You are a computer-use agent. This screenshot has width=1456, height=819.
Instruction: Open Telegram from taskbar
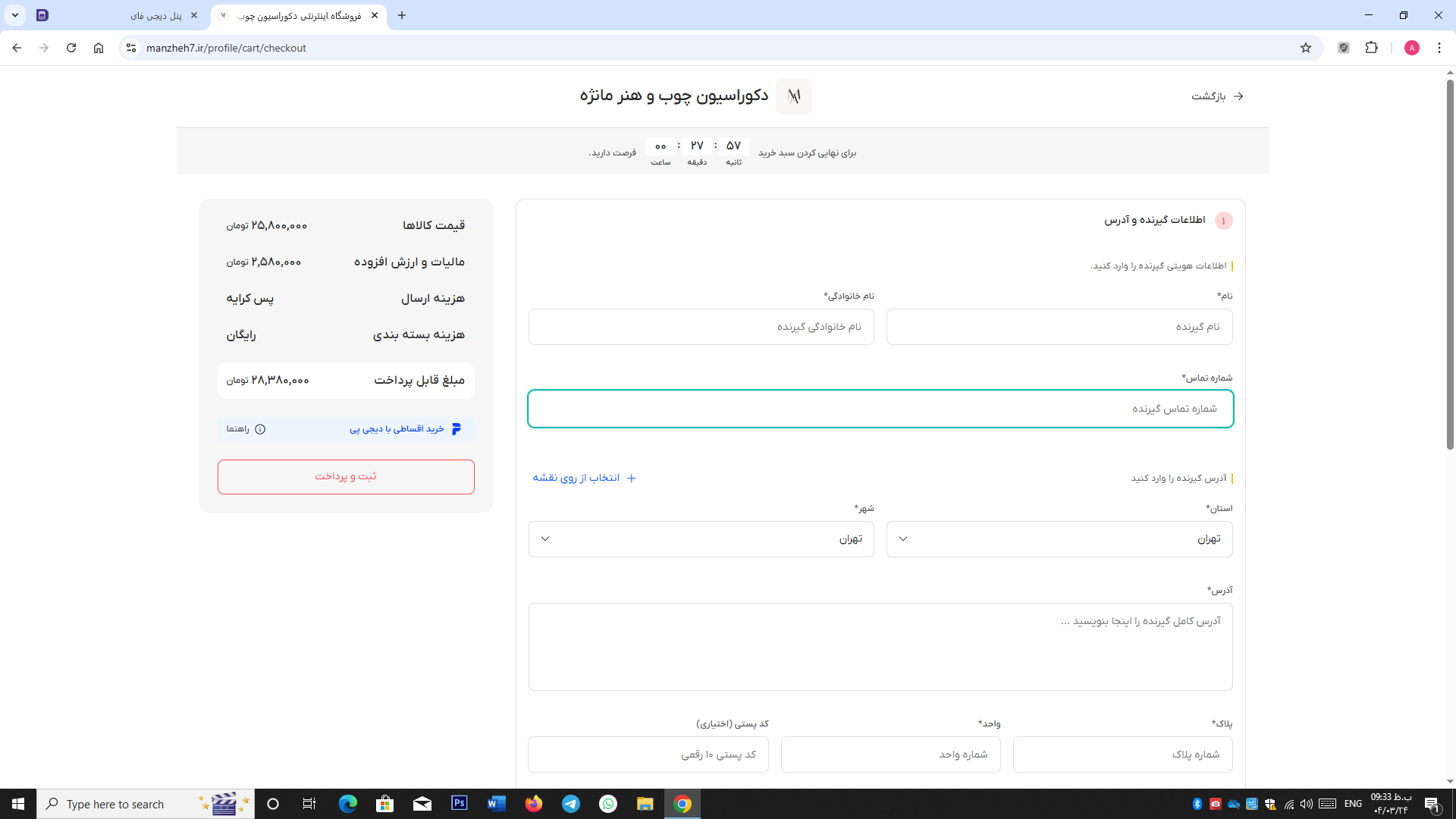click(x=571, y=804)
